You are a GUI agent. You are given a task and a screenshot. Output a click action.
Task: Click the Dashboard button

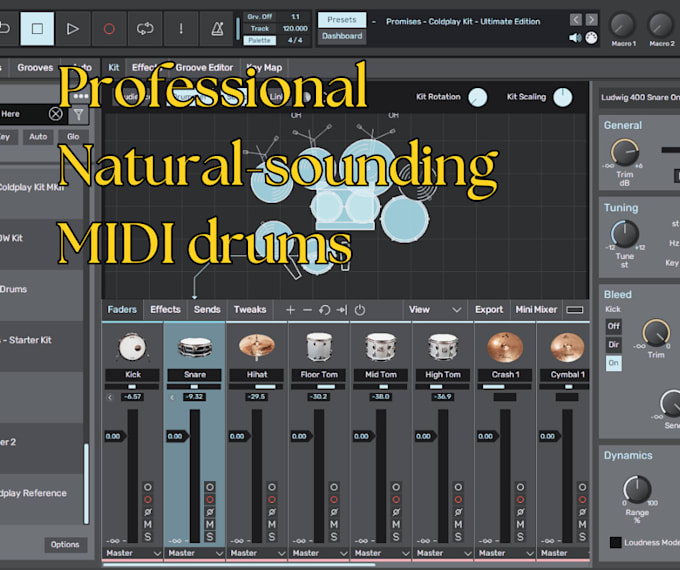[x=342, y=36]
